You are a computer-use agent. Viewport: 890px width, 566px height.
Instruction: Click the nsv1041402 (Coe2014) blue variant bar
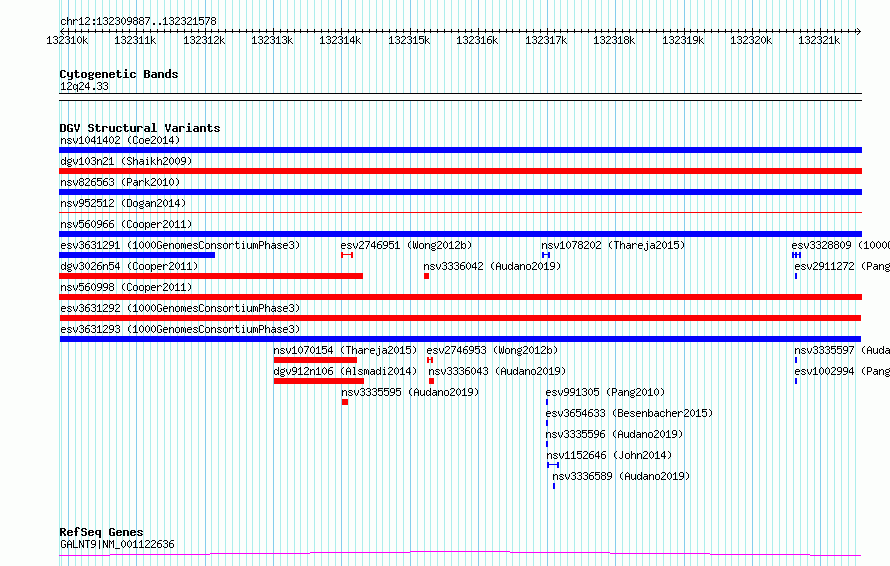coord(460,150)
